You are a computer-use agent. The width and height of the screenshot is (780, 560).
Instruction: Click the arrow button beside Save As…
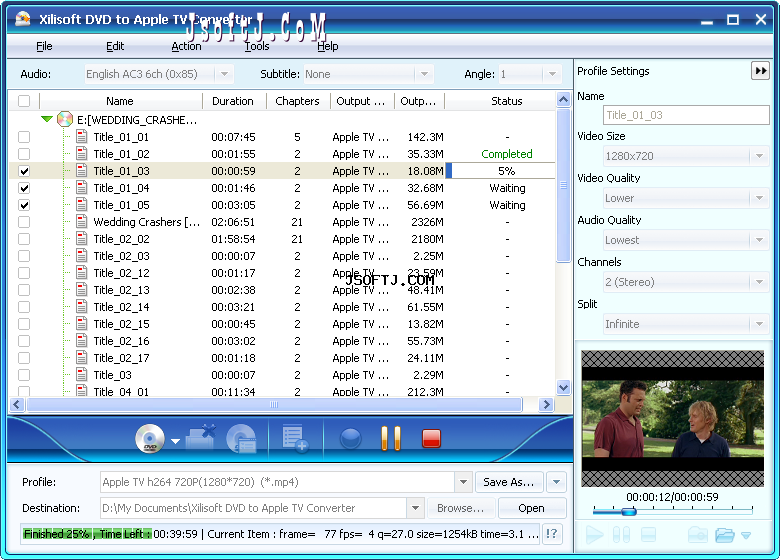(x=556, y=482)
